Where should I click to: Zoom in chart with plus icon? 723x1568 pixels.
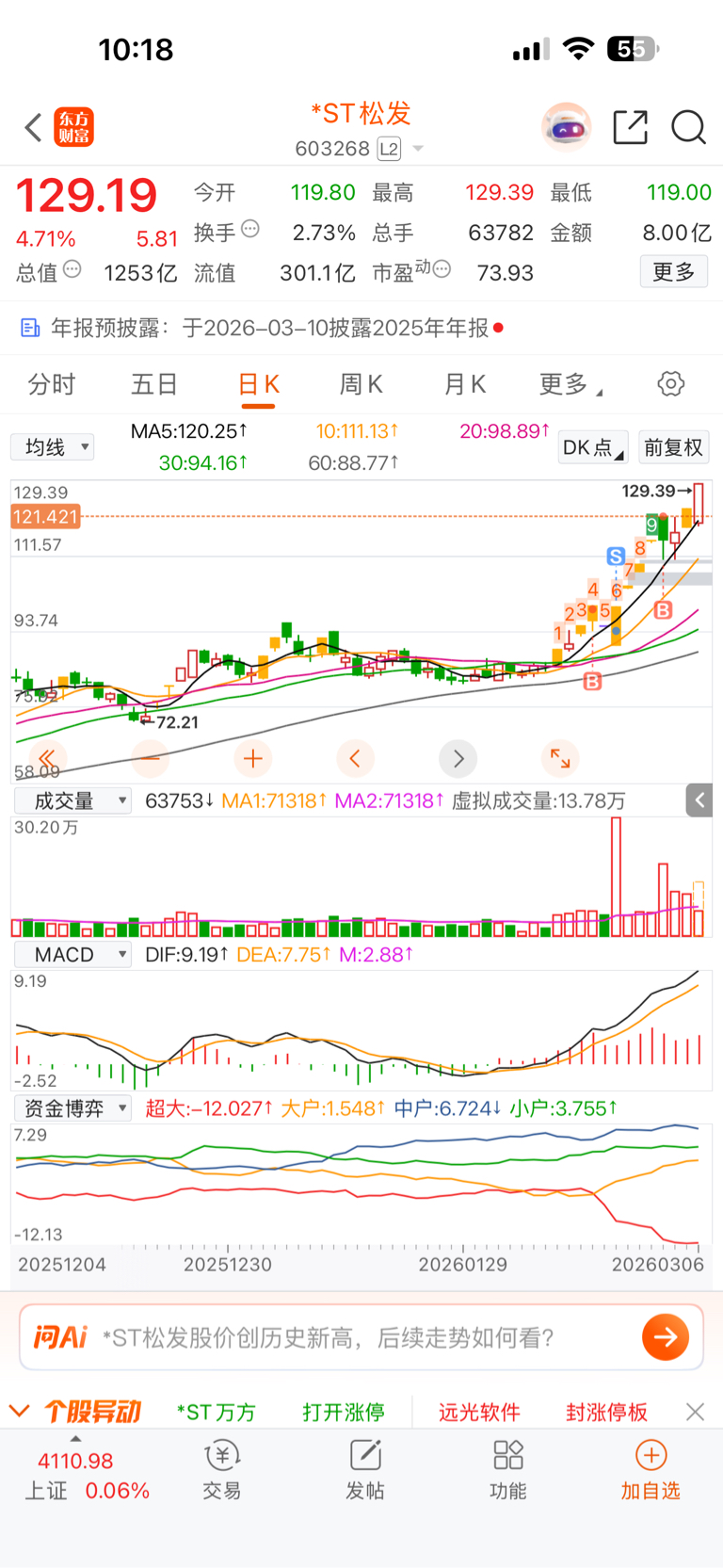click(252, 758)
